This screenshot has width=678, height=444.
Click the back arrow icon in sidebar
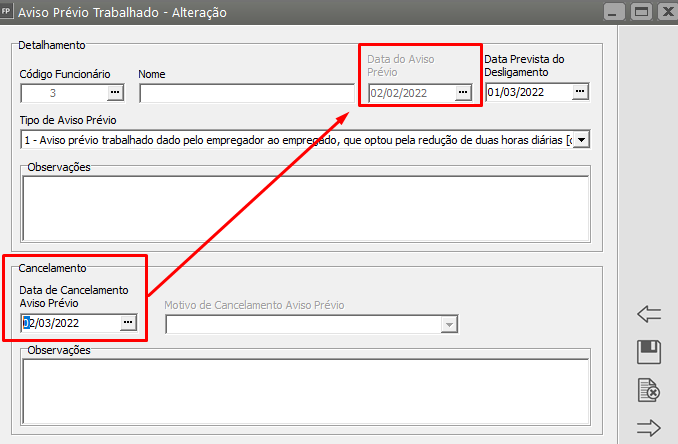pyautogui.click(x=649, y=313)
